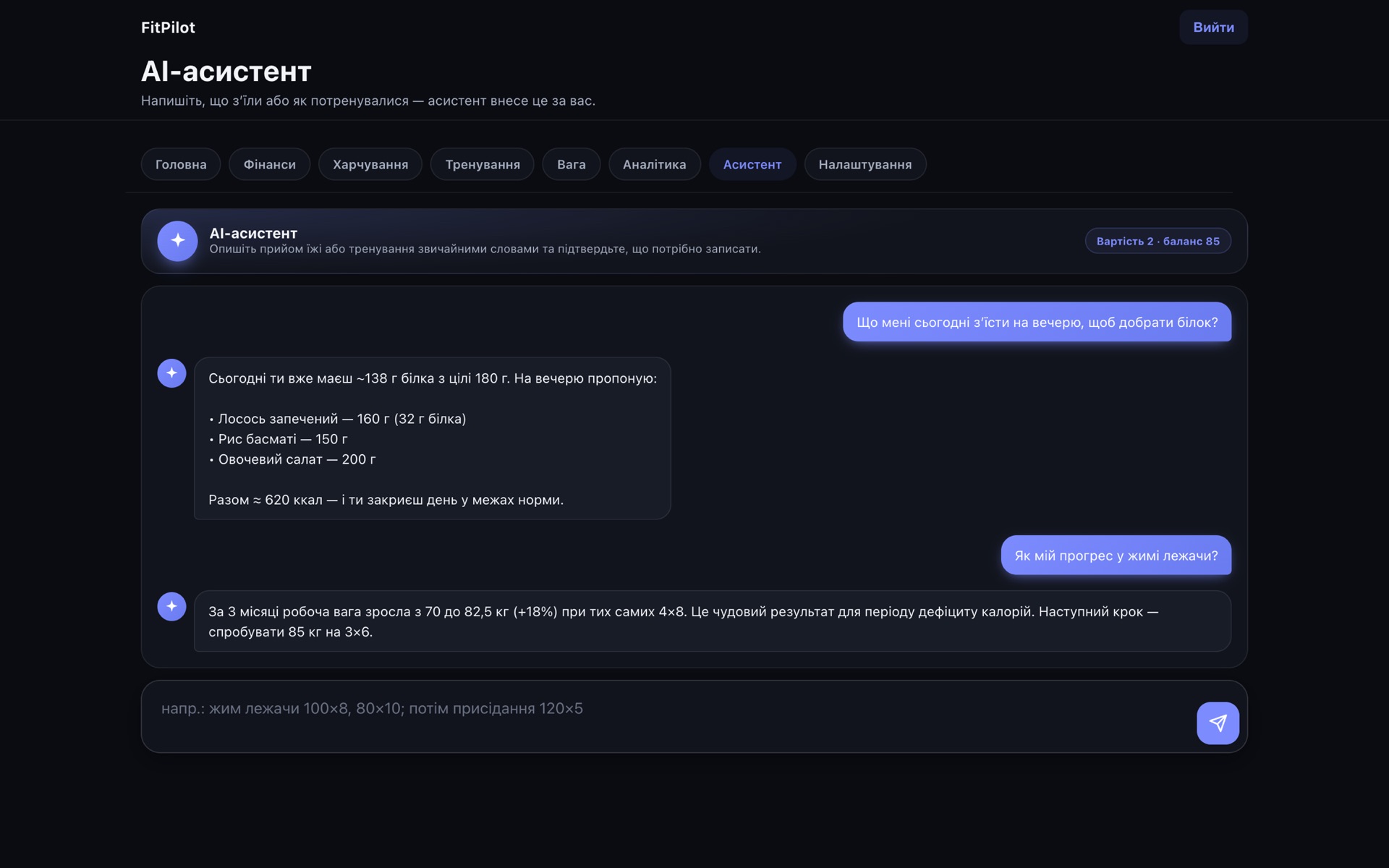This screenshot has height=868, width=1389.
Task: Open the Харчування tab
Action: [x=370, y=164]
